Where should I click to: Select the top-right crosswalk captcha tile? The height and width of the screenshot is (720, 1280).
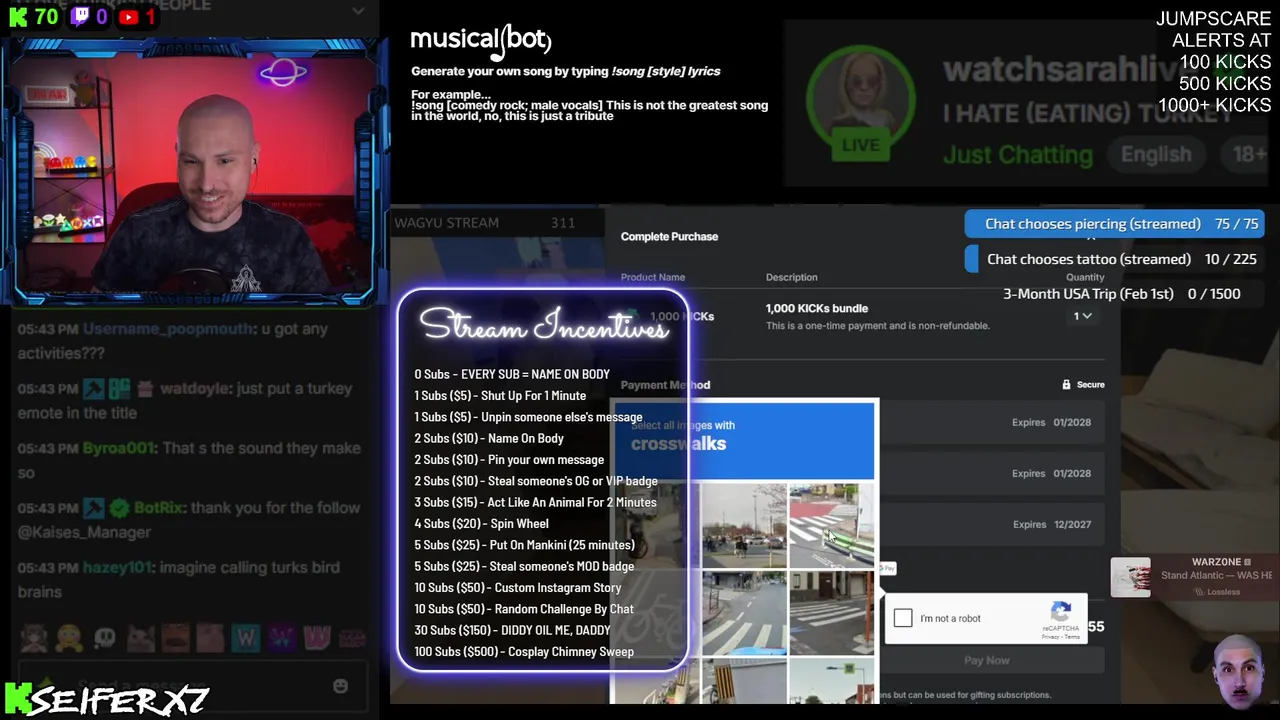tap(831, 526)
